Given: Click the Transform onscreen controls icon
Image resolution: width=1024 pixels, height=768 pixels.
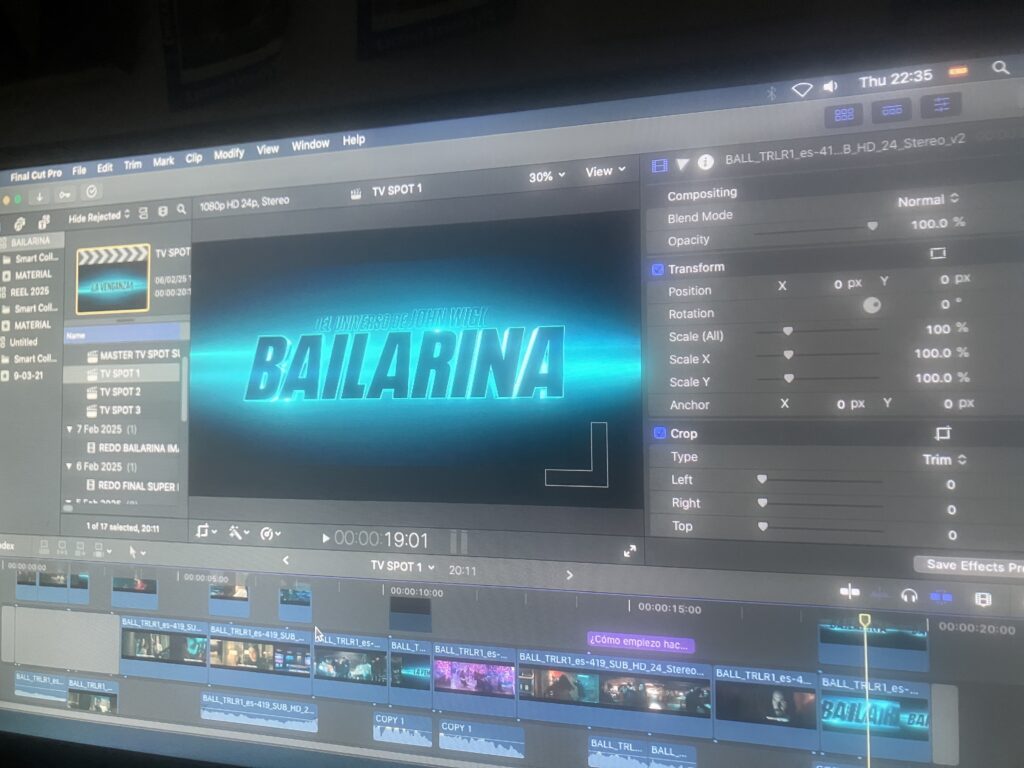Looking at the screenshot, I should (x=938, y=253).
